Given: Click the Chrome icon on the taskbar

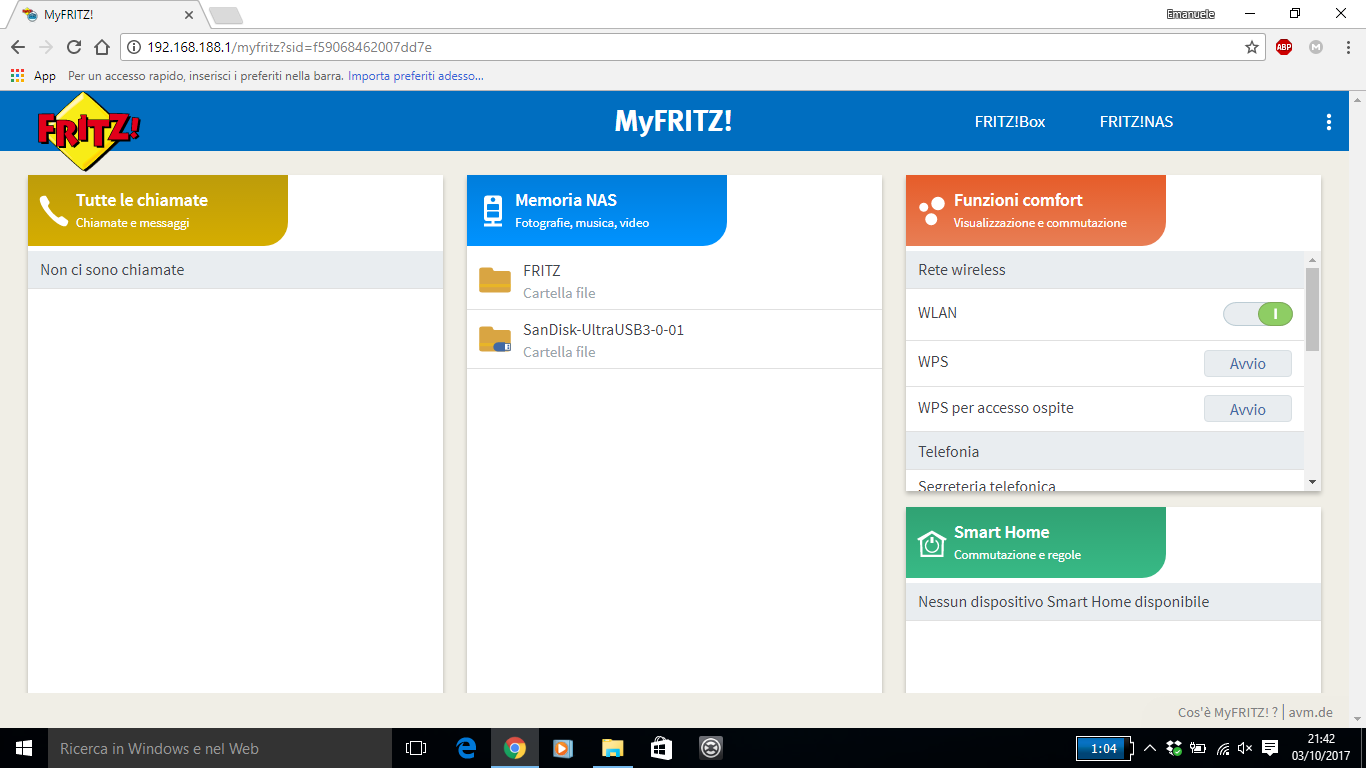Looking at the screenshot, I should click(x=515, y=748).
